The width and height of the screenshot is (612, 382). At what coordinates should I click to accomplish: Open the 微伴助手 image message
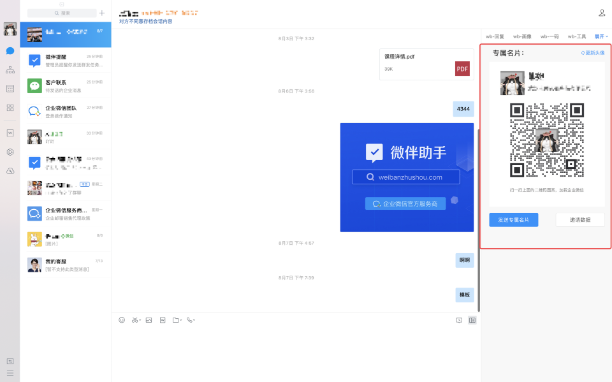tap(407, 178)
